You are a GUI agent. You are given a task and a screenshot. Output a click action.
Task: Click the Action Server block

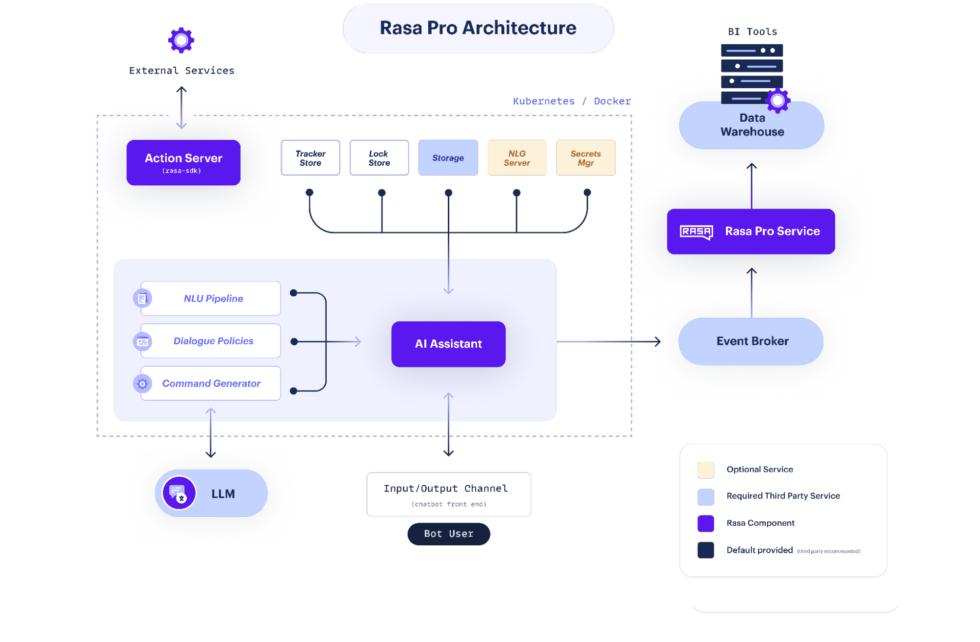[183, 163]
